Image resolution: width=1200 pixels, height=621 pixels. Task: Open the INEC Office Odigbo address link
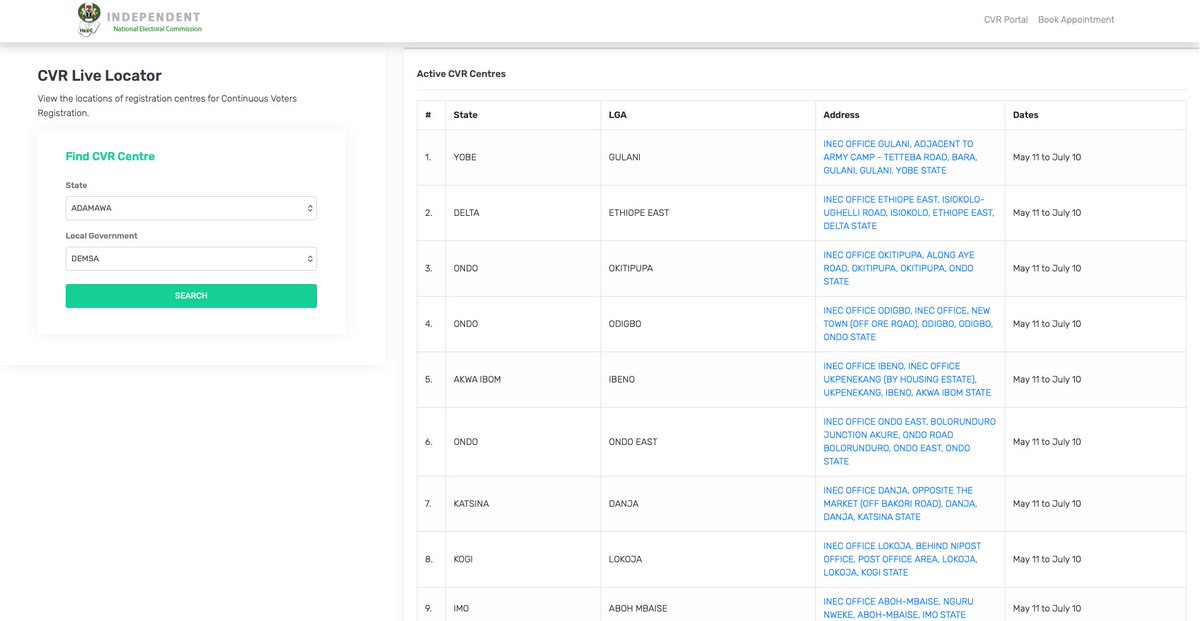[908, 324]
